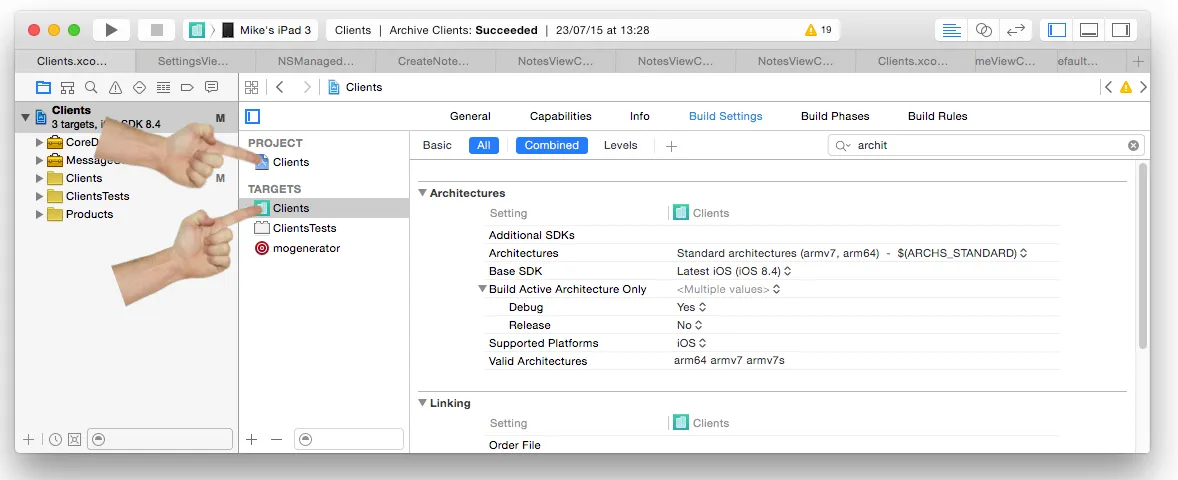Viewport: 1178px width, 480px height.
Task: Open the Test navigator diamond icon
Action: (x=139, y=87)
